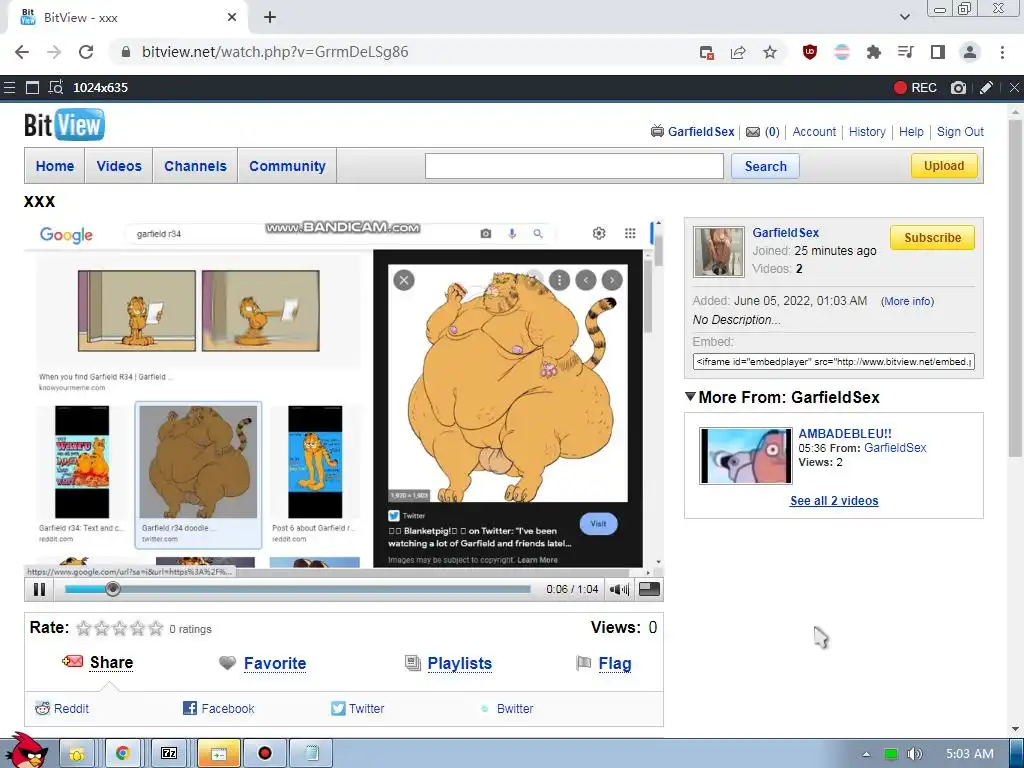Viewport: 1024px width, 768px height.
Task: Open the 7z app in taskbar
Action: [x=169, y=754]
